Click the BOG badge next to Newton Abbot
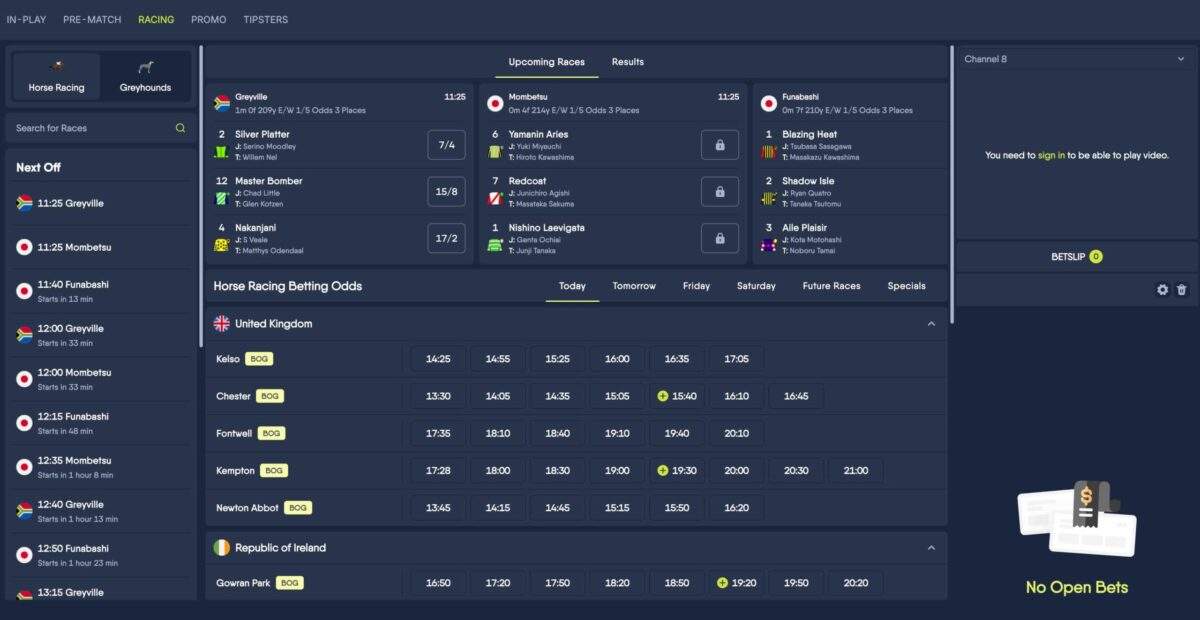The width and height of the screenshot is (1200, 620). point(298,508)
